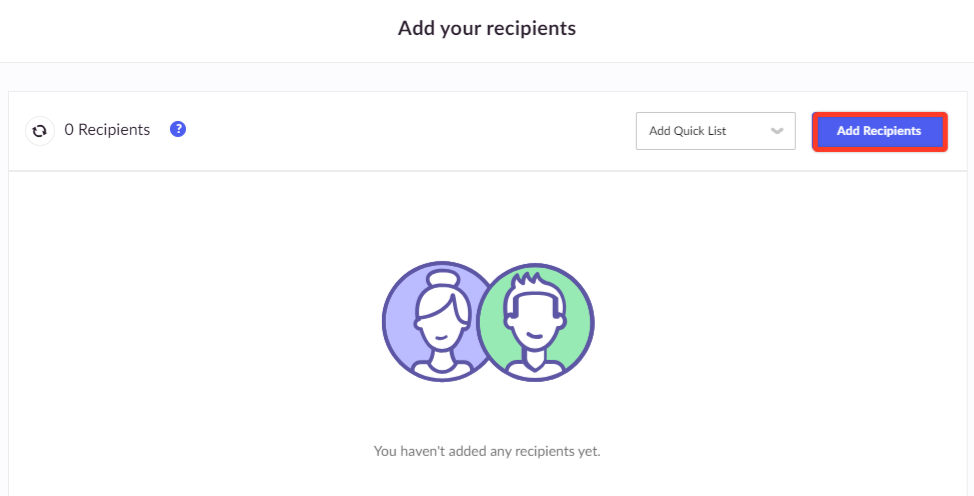This screenshot has width=974, height=496.
Task: Open the Add Quick List dropdown
Action: (x=716, y=131)
